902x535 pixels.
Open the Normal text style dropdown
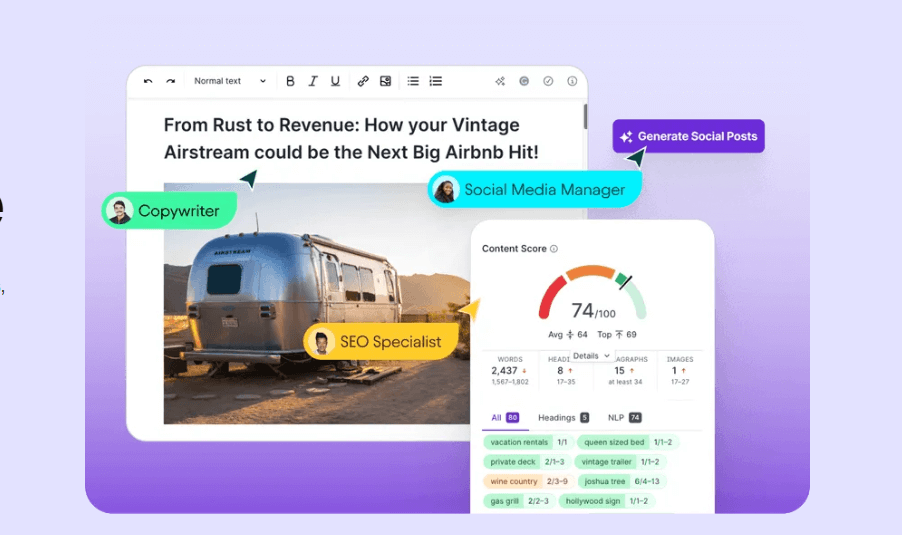230,81
